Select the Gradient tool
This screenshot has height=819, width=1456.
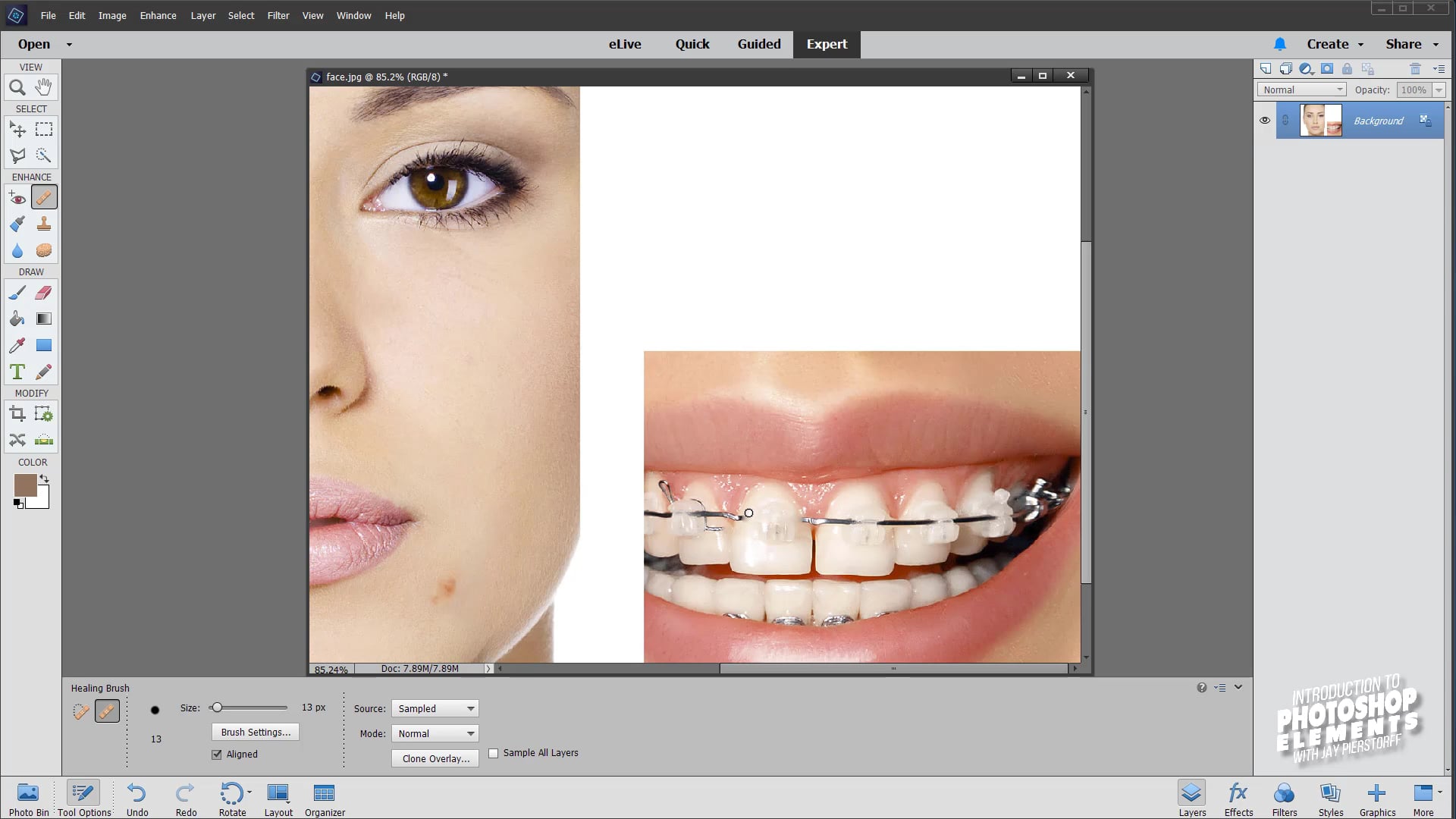pos(44,319)
